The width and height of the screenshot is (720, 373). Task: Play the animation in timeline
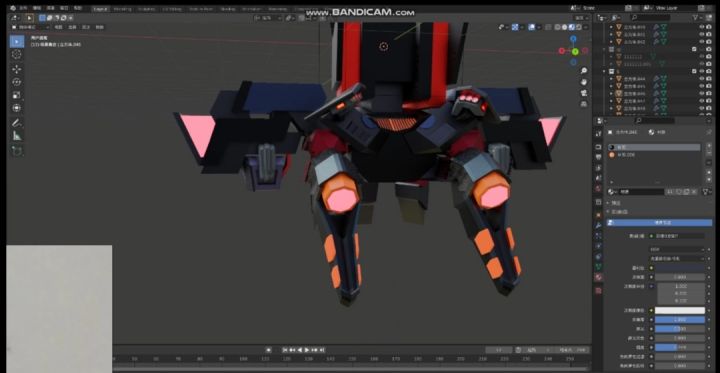307,350
